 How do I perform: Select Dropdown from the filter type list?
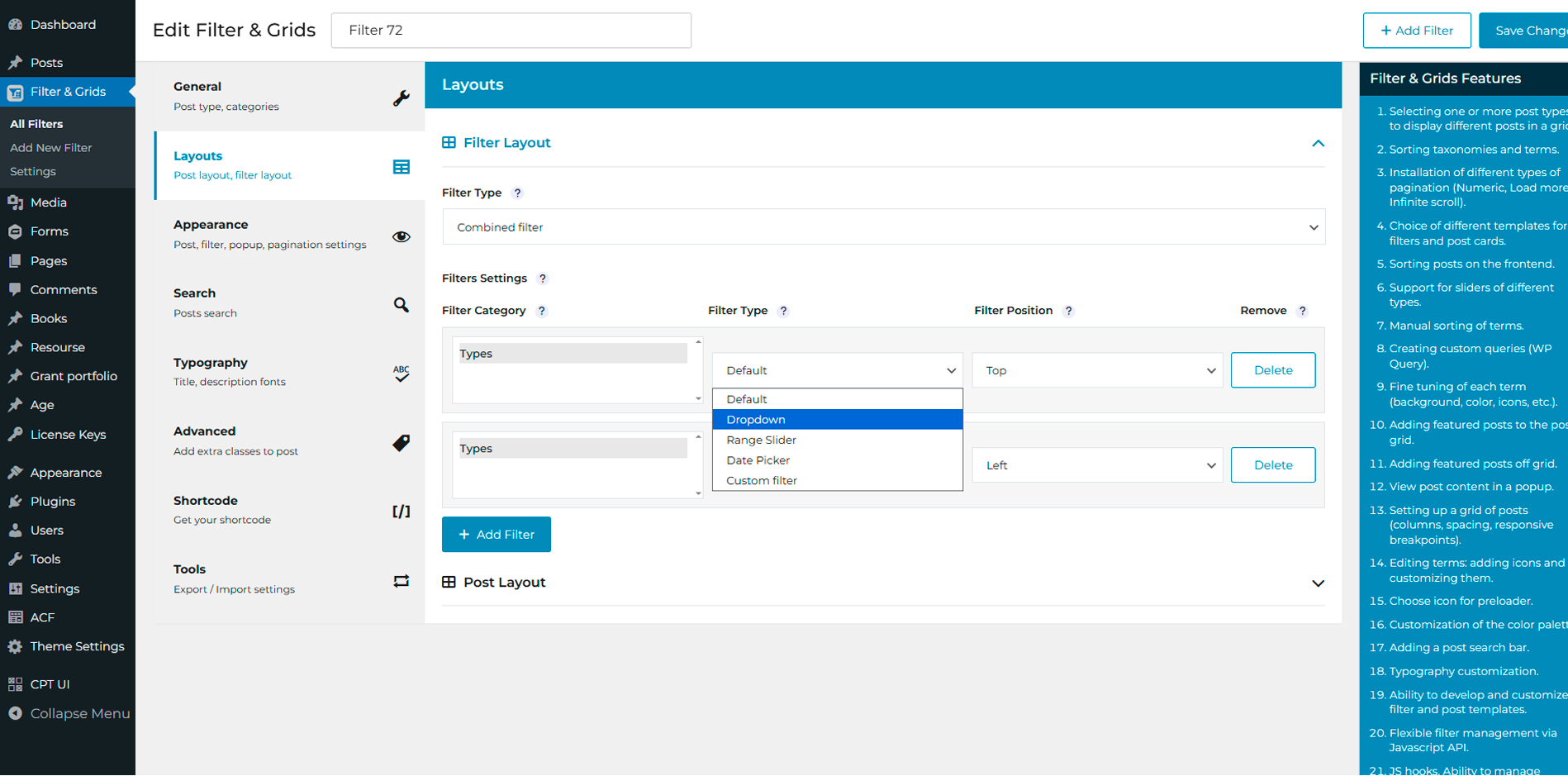837,420
